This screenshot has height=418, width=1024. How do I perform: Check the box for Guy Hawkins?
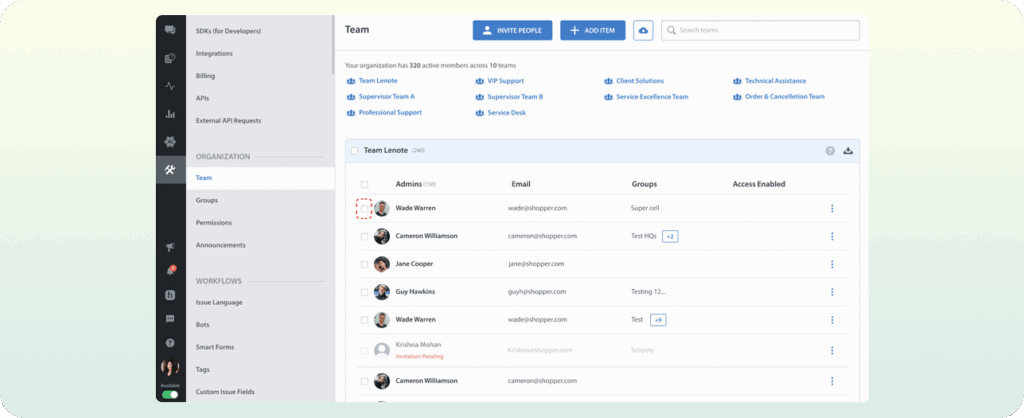pos(364,292)
